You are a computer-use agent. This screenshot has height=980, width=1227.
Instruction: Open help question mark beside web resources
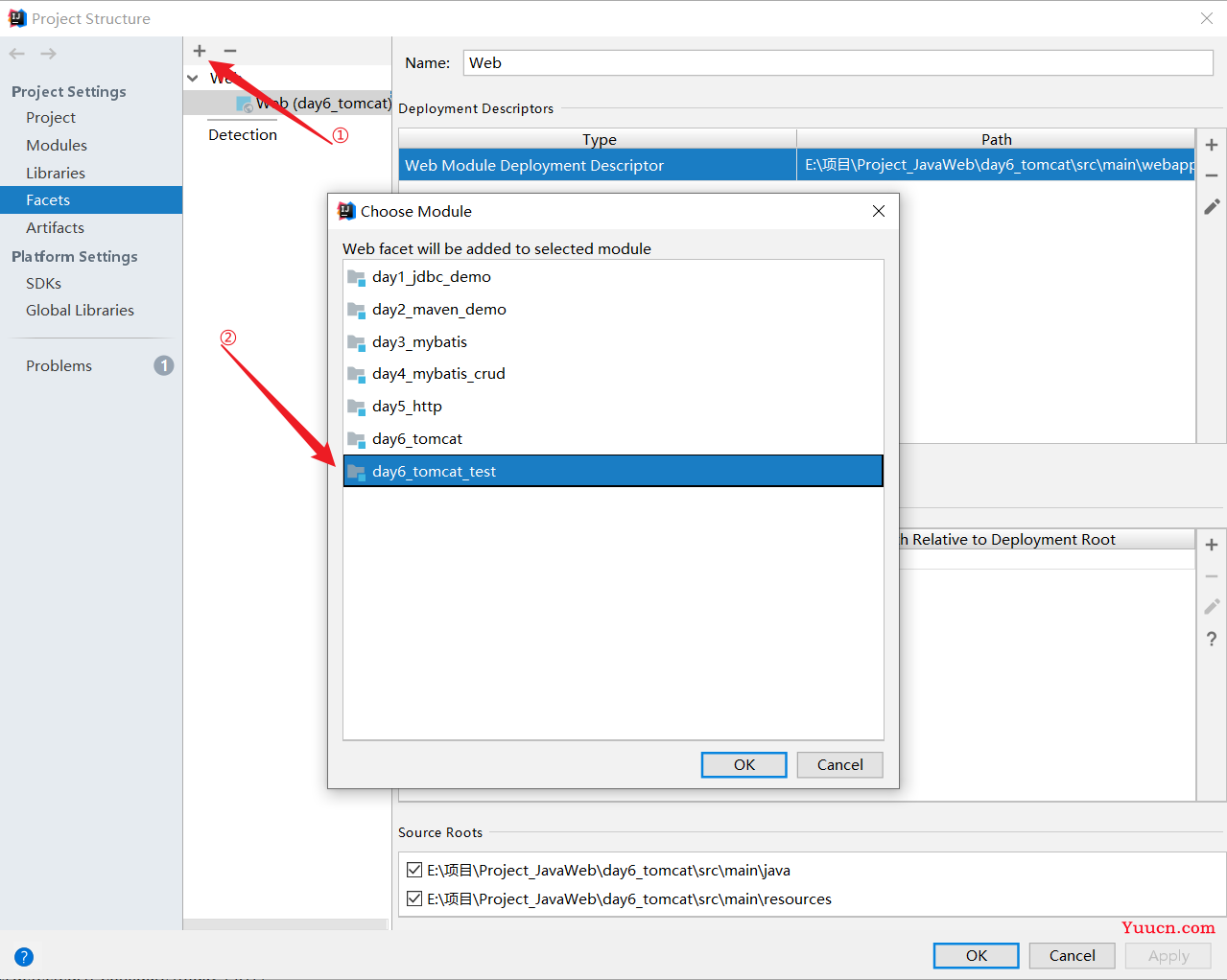pos(1212,639)
